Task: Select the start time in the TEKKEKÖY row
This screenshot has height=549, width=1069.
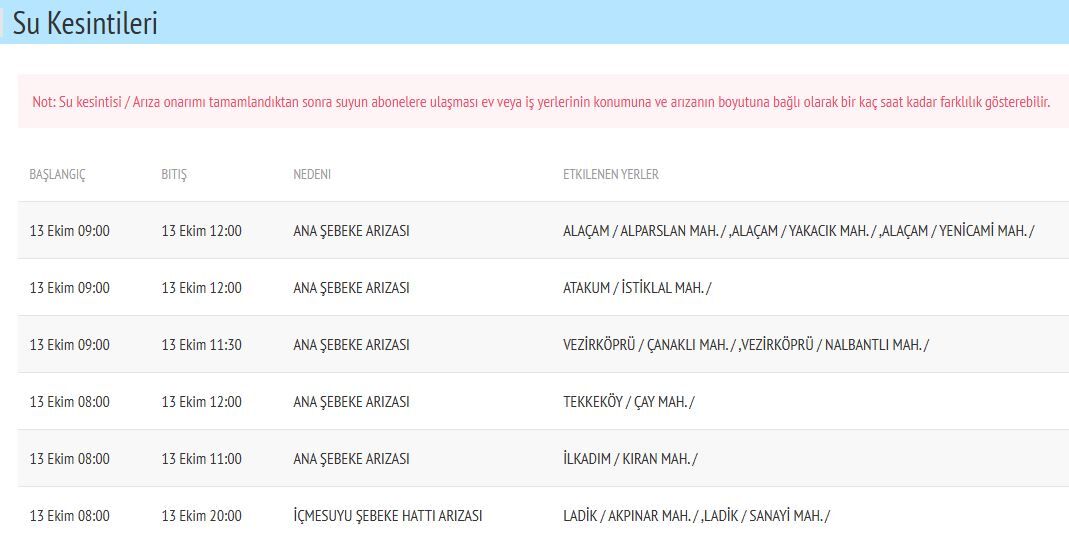Action: (70, 402)
